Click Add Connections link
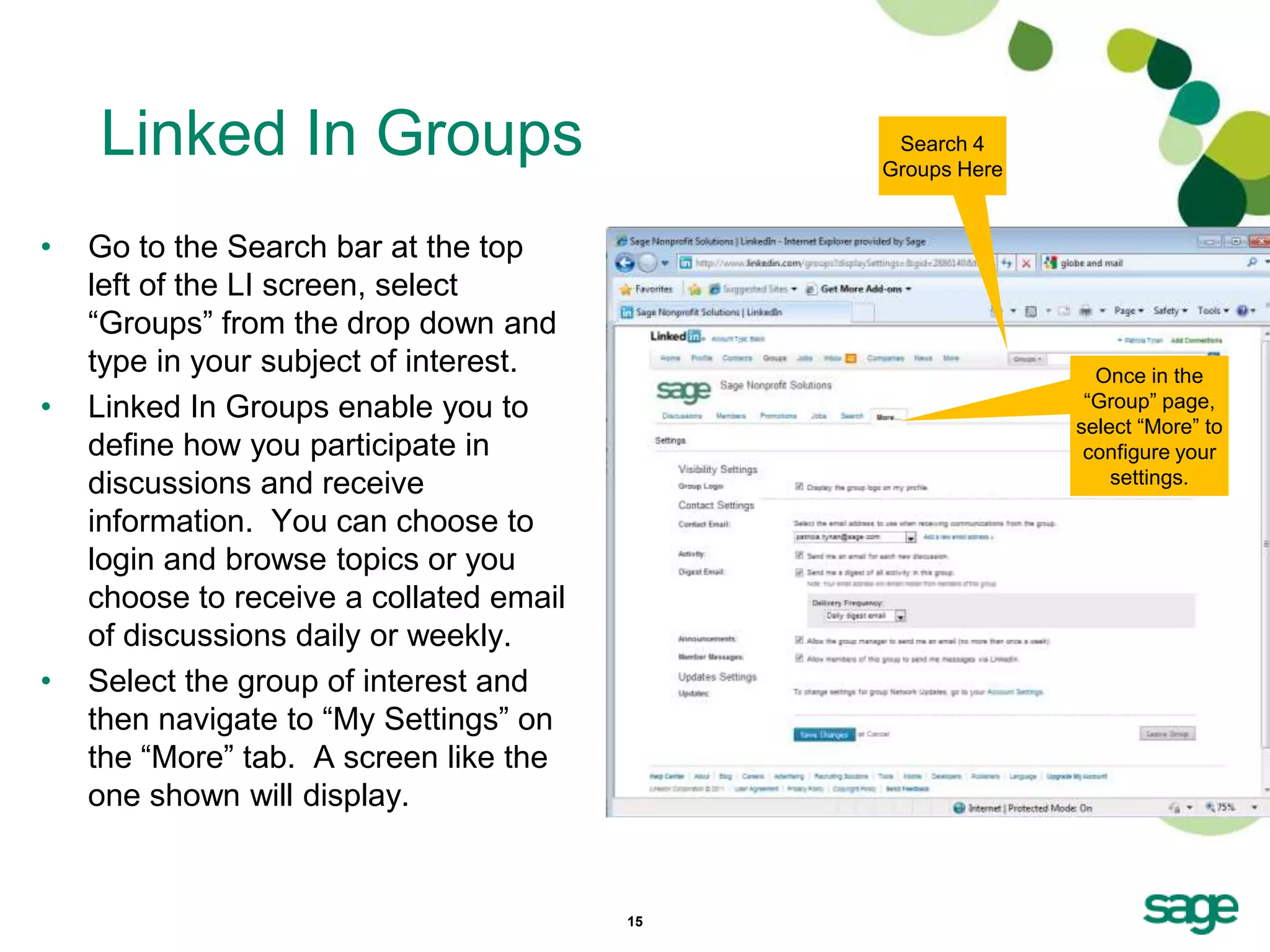Viewport: 1270px width, 952px height. pyautogui.click(x=1196, y=340)
